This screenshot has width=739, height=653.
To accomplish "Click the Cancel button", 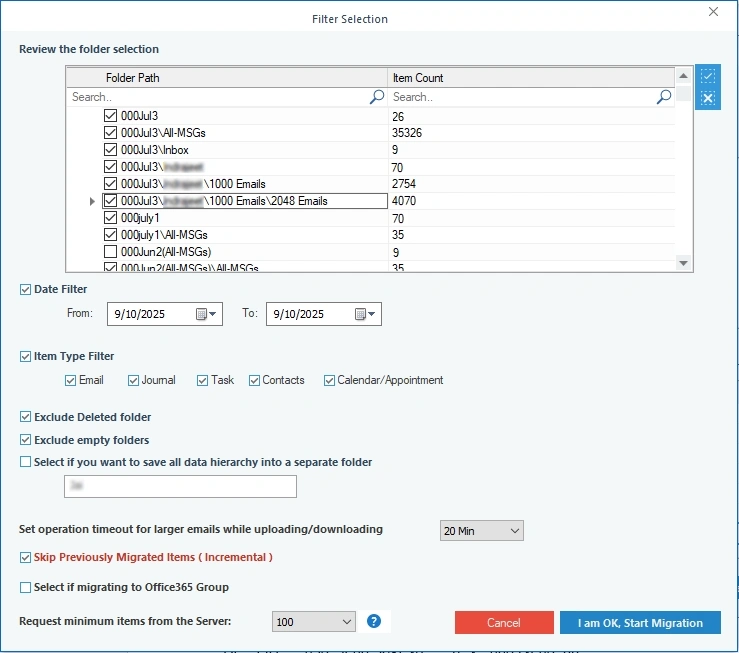I will click(504, 623).
